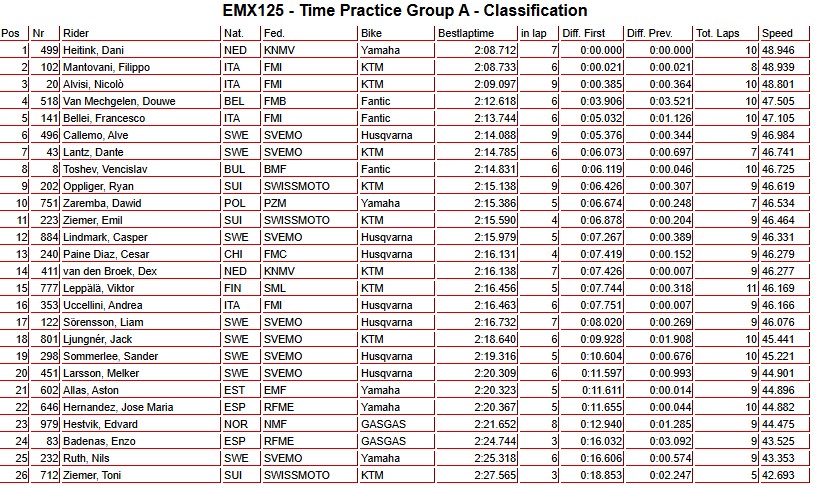Click the Bike column header

pyautogui.click(x=370, y=33)
